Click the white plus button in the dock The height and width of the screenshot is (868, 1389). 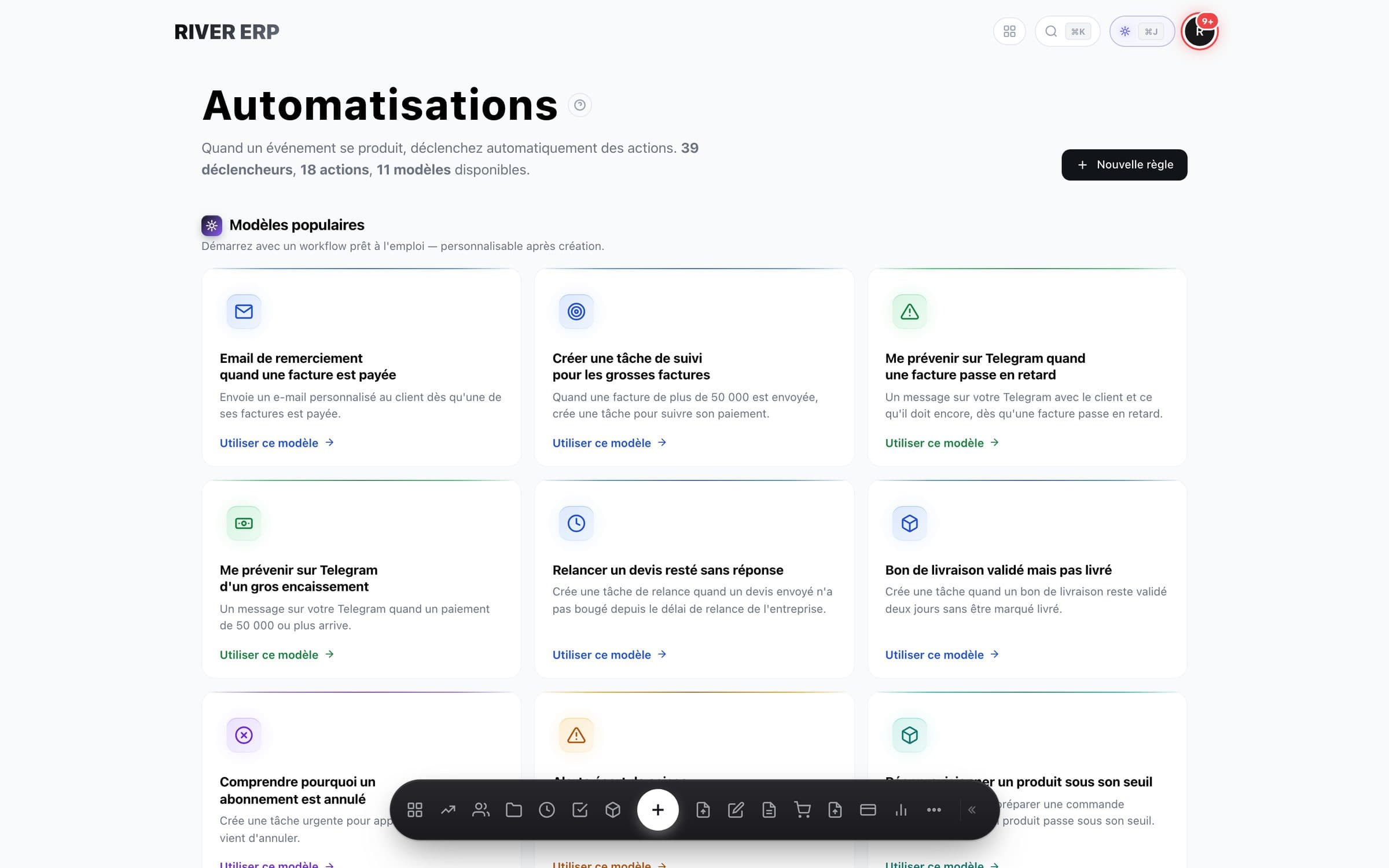[x=657, y=810]
